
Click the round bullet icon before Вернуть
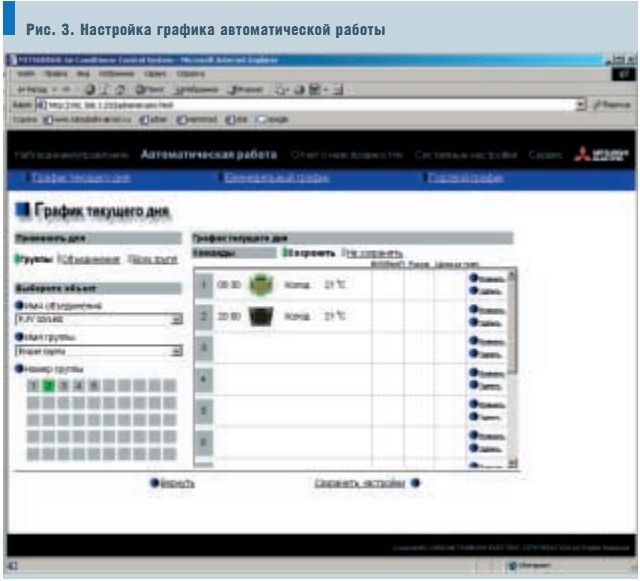155,482
